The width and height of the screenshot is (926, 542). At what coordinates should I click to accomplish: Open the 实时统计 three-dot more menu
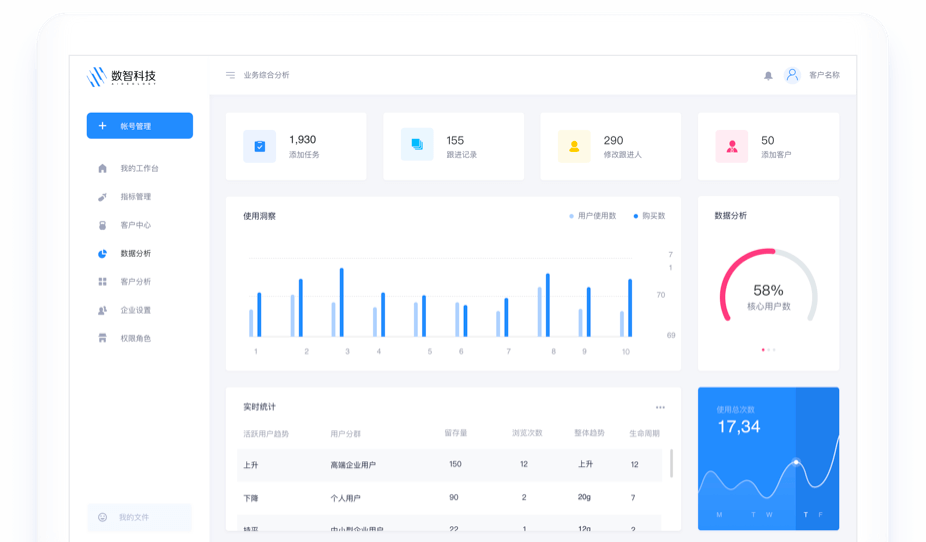(660, 407)
